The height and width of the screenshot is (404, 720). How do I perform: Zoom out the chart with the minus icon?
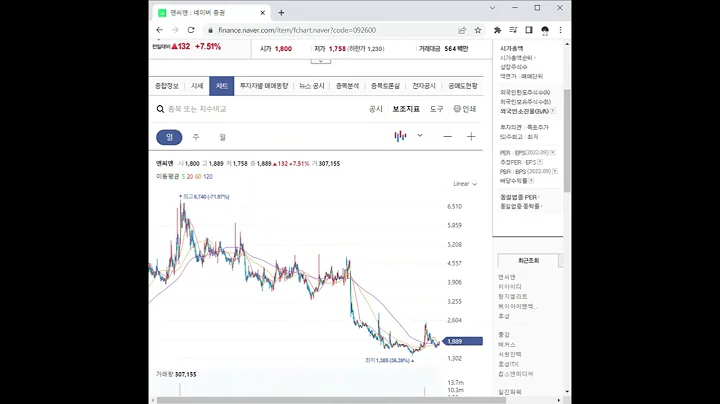point(448,136)
